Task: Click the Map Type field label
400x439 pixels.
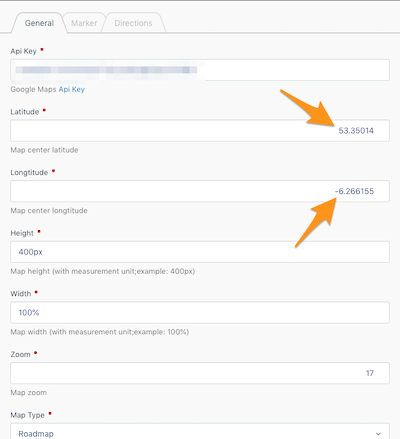Action: [x=27, y=415]
